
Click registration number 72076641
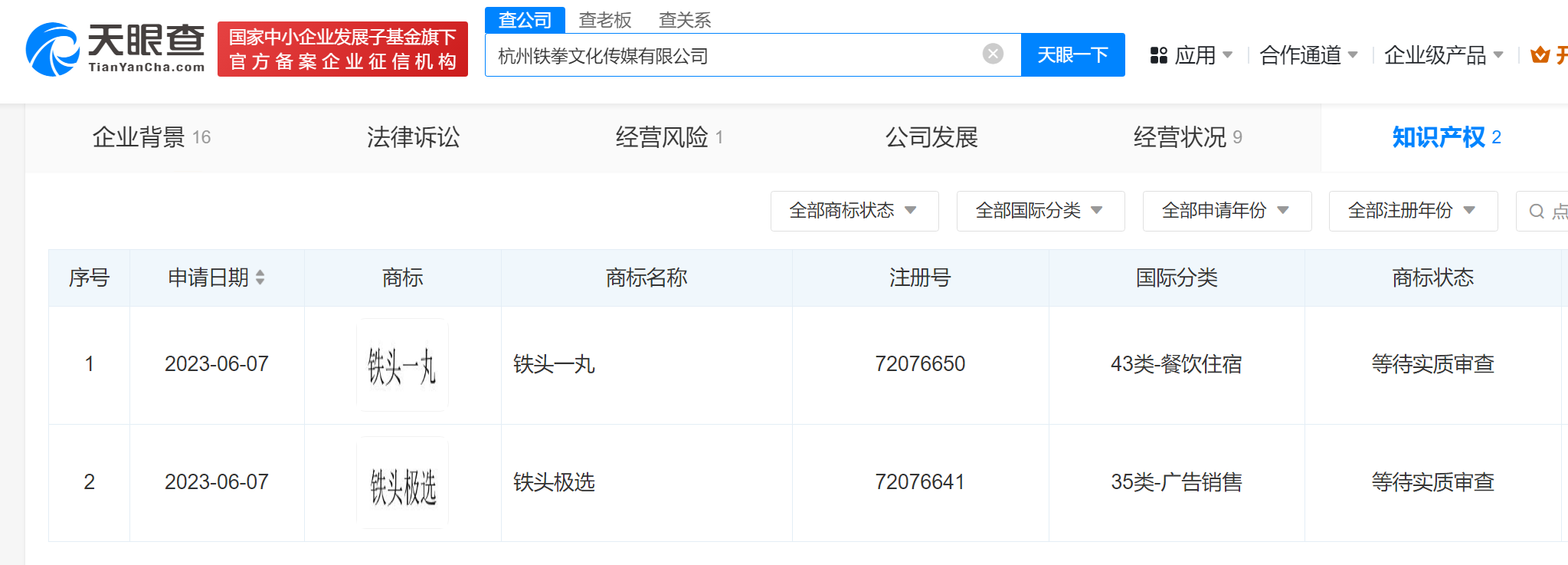click(920, 482)
